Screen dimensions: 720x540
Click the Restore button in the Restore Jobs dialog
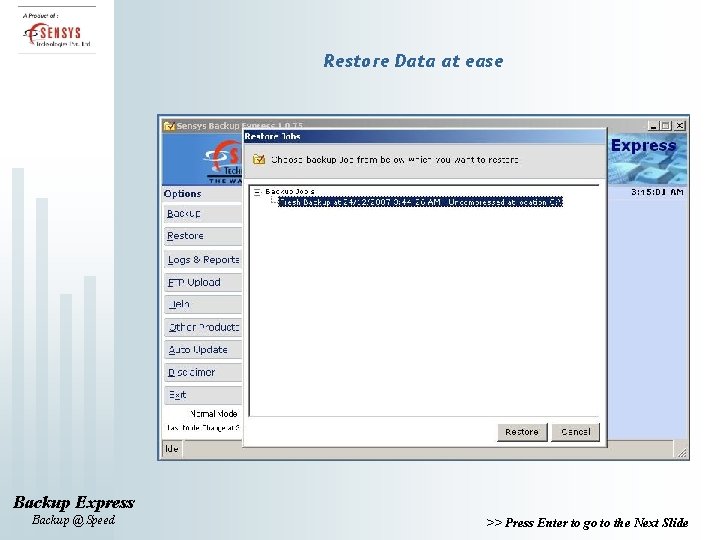pos(522,432)
